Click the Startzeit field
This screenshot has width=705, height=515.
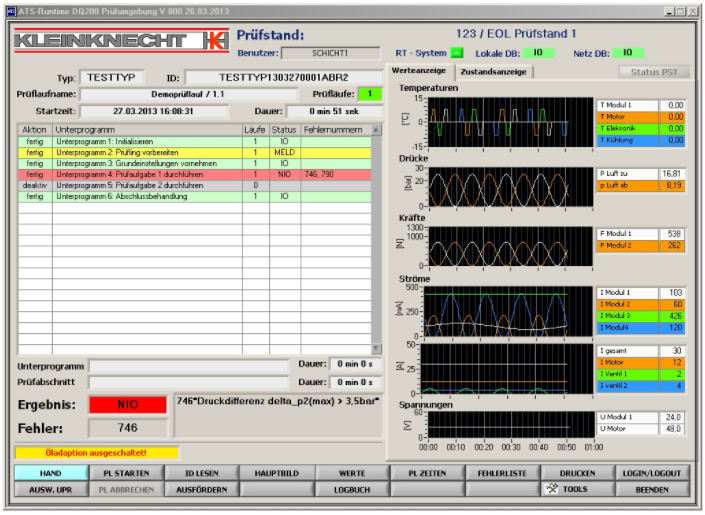pyautogui.click(x=153, y=111)
